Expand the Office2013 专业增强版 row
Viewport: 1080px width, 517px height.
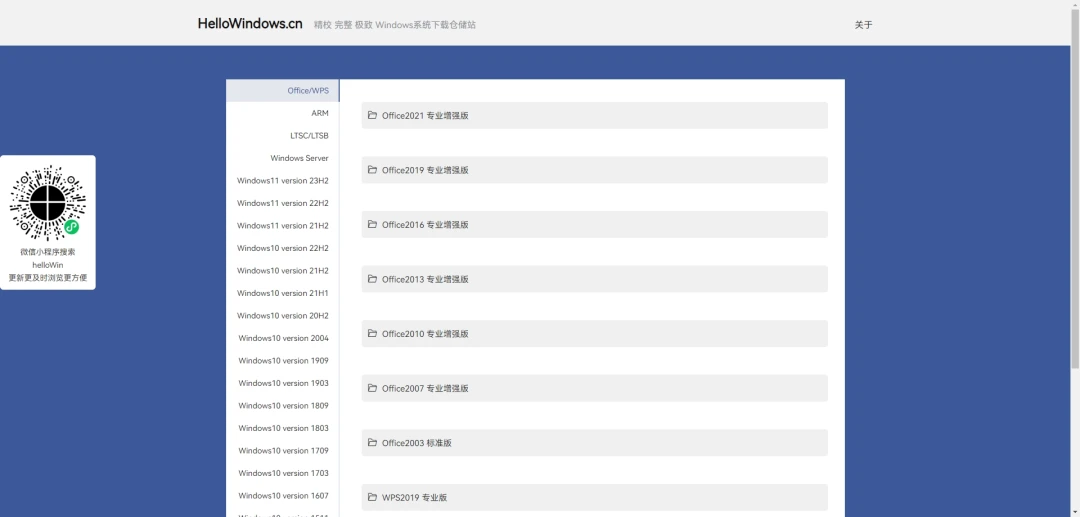click(594, 279)
